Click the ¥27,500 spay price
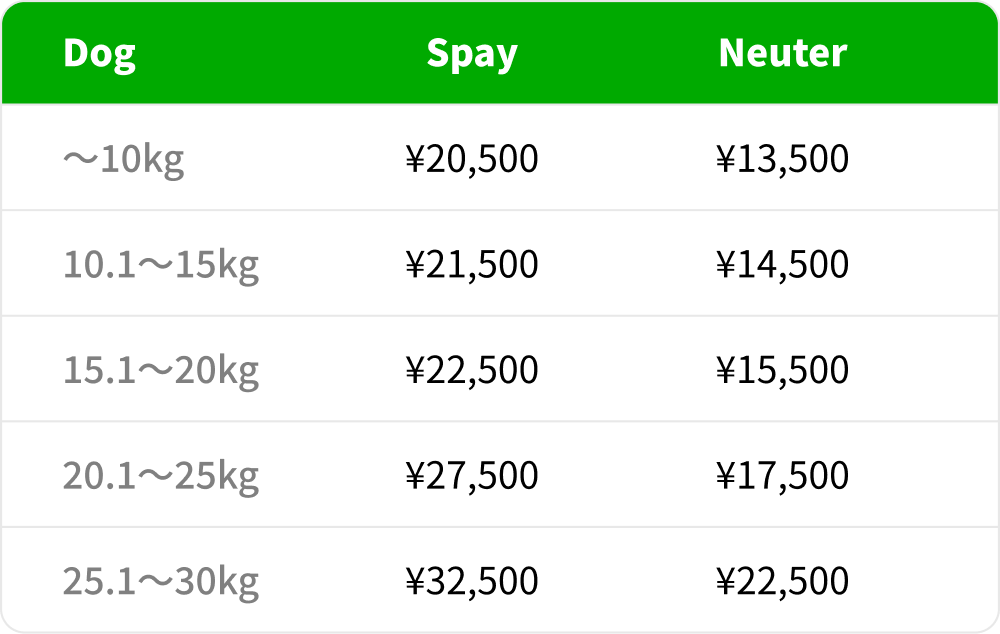 (472, 476)
